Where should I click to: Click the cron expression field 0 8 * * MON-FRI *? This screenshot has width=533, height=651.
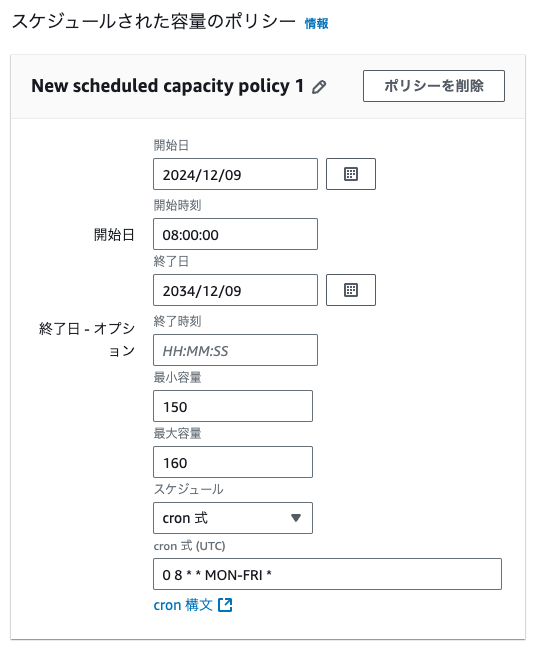click(x=328, y=574)
